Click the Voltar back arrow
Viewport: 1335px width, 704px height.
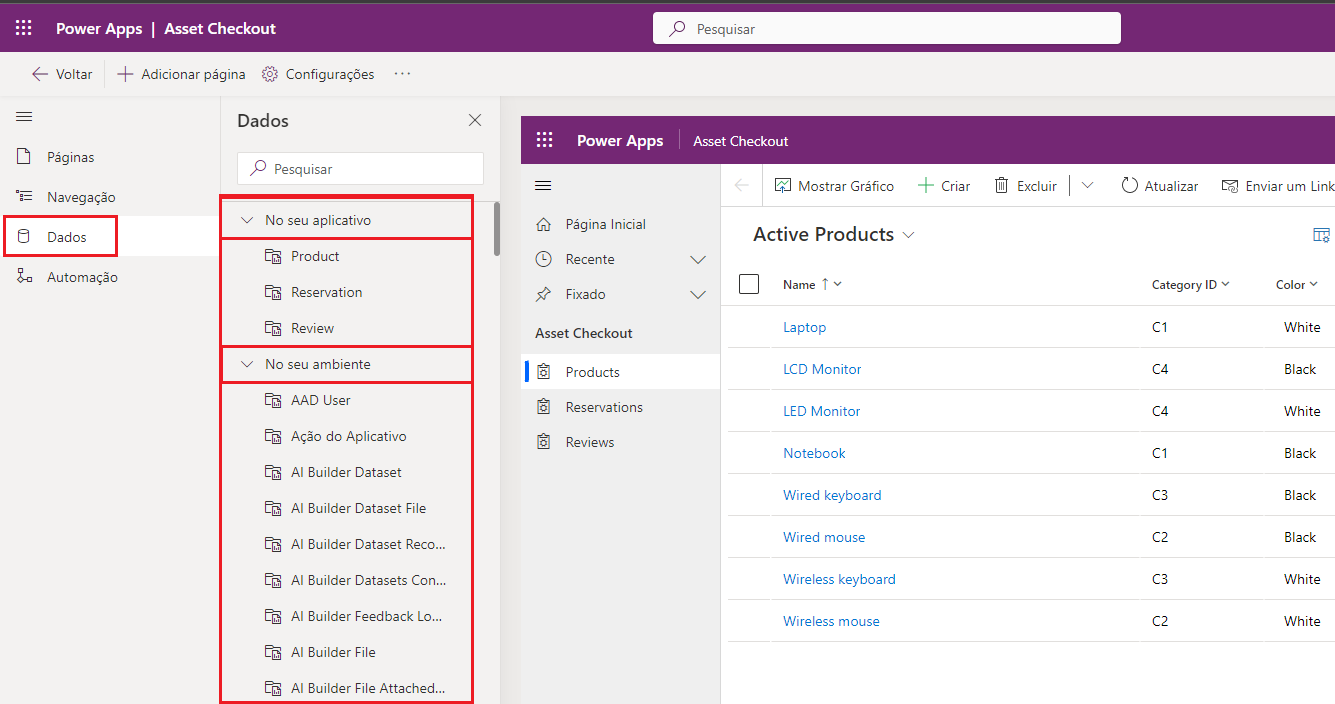tap(40, 74)
